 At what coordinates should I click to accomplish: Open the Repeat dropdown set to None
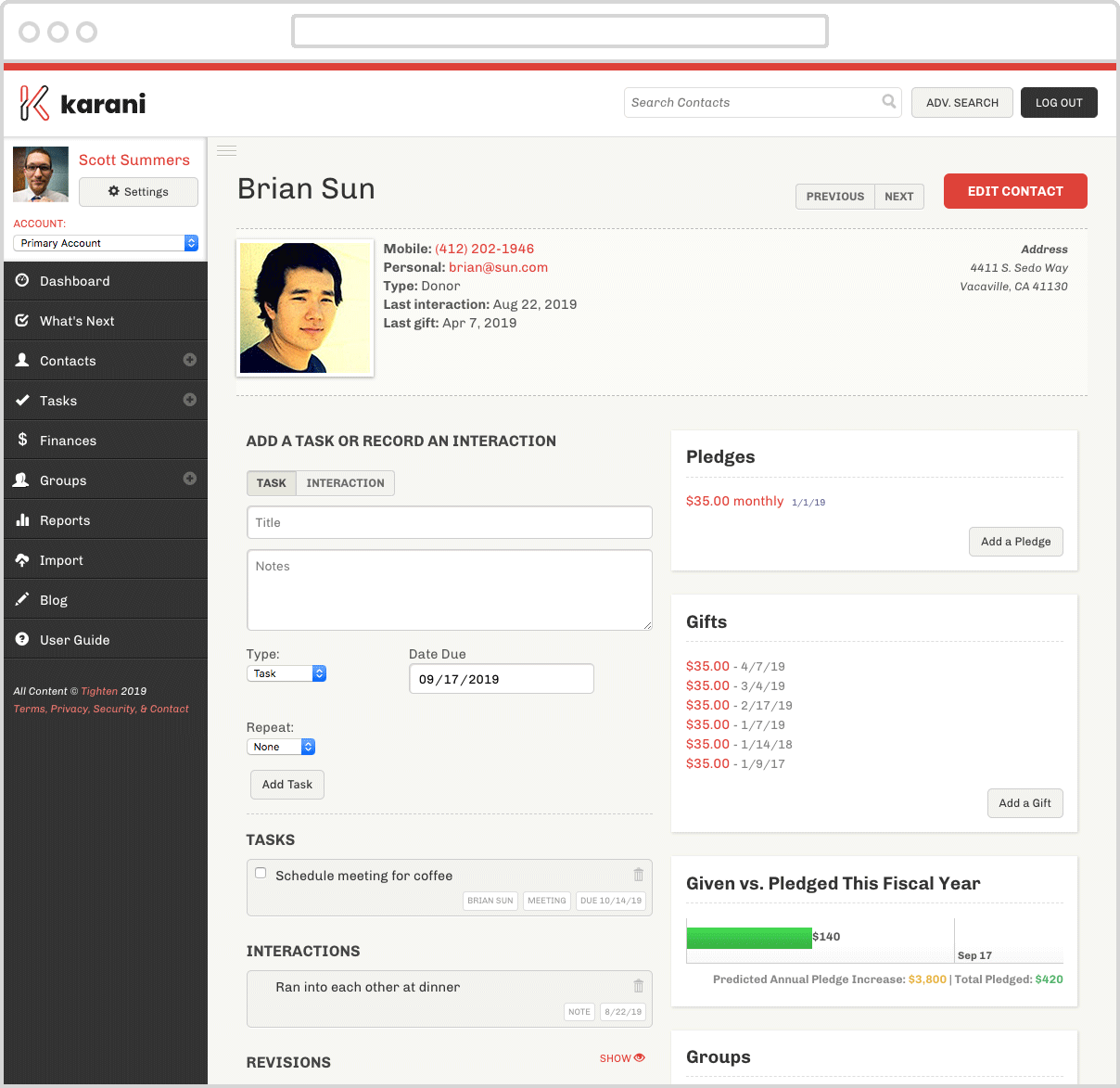click(x=280, y=746)
